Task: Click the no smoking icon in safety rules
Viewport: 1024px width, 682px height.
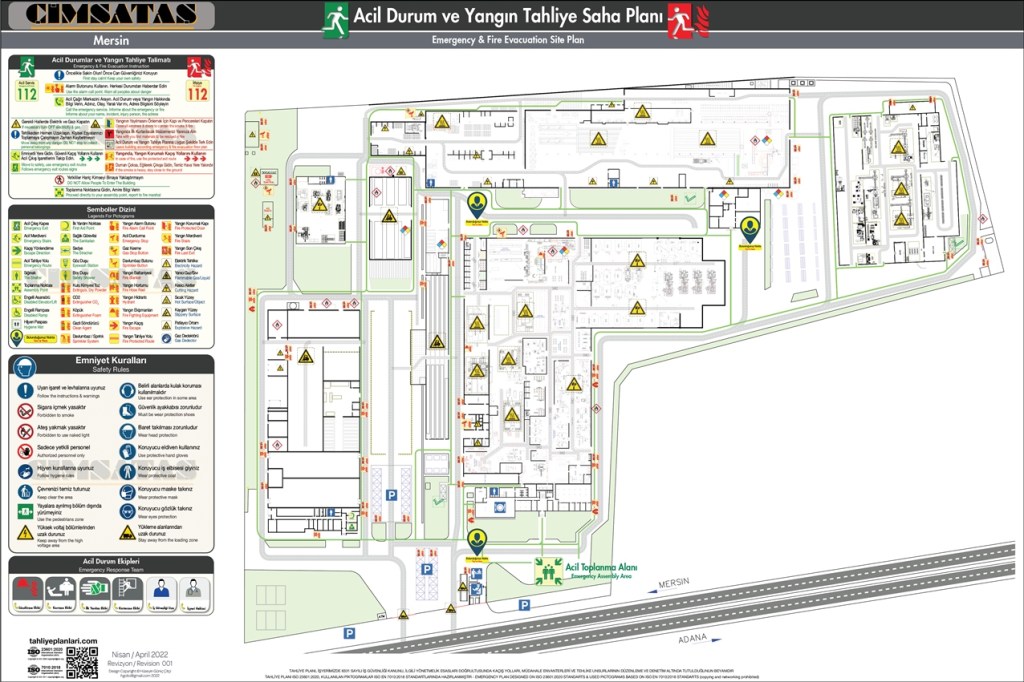Action: pyautogui.click(x=25, y=411)
